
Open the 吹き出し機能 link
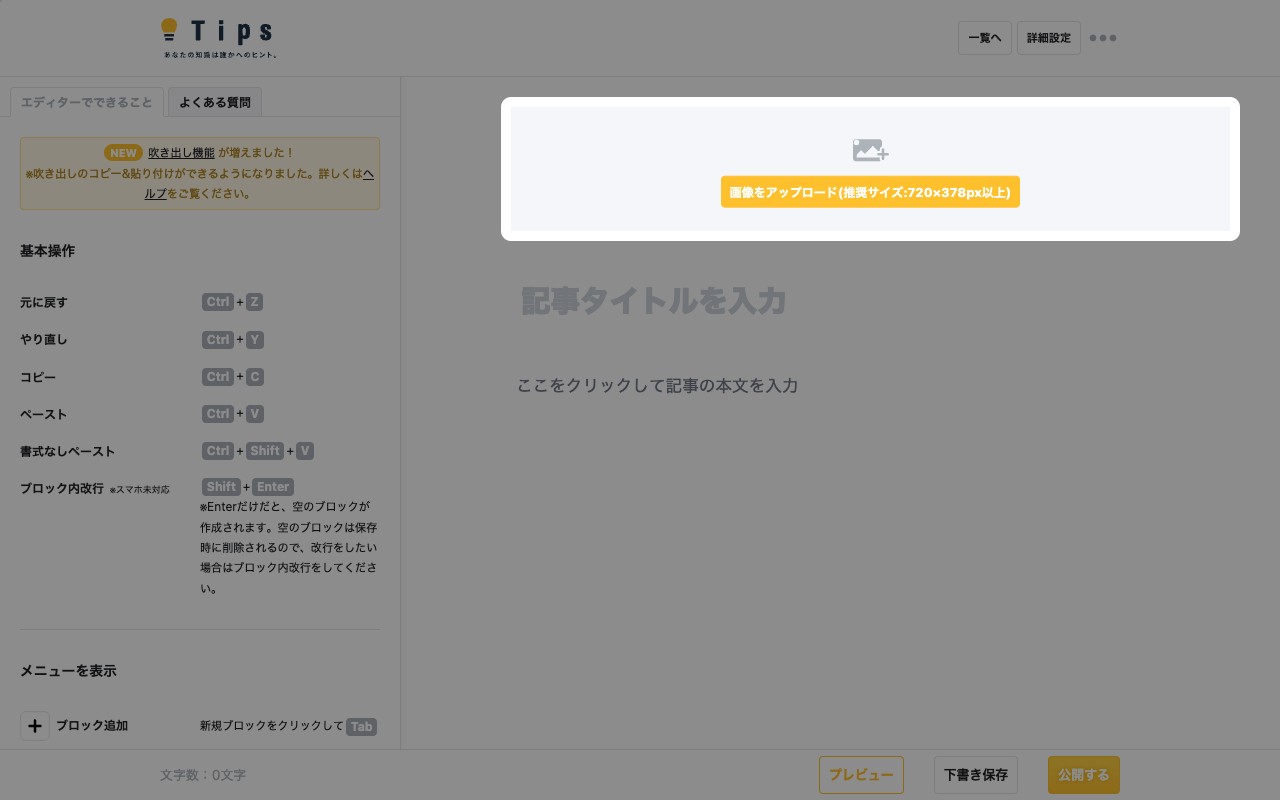tap(181, 153)
